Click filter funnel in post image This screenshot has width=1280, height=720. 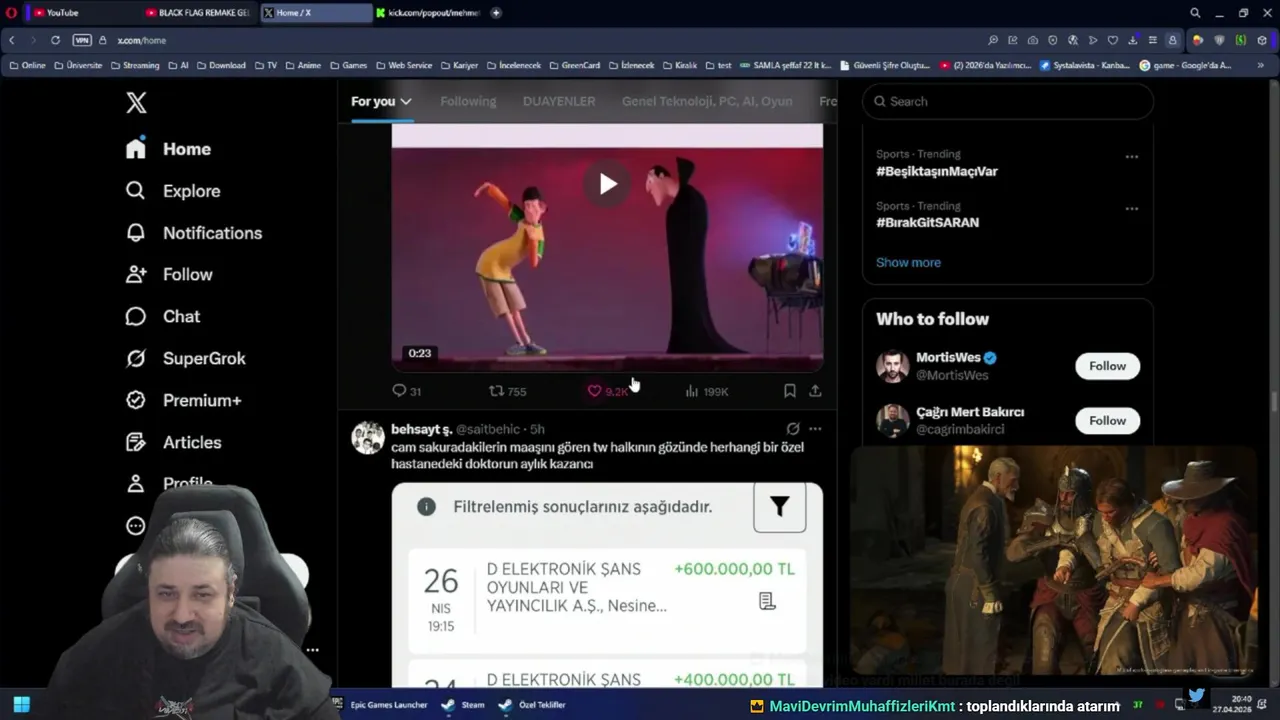[x=779, y=507]
